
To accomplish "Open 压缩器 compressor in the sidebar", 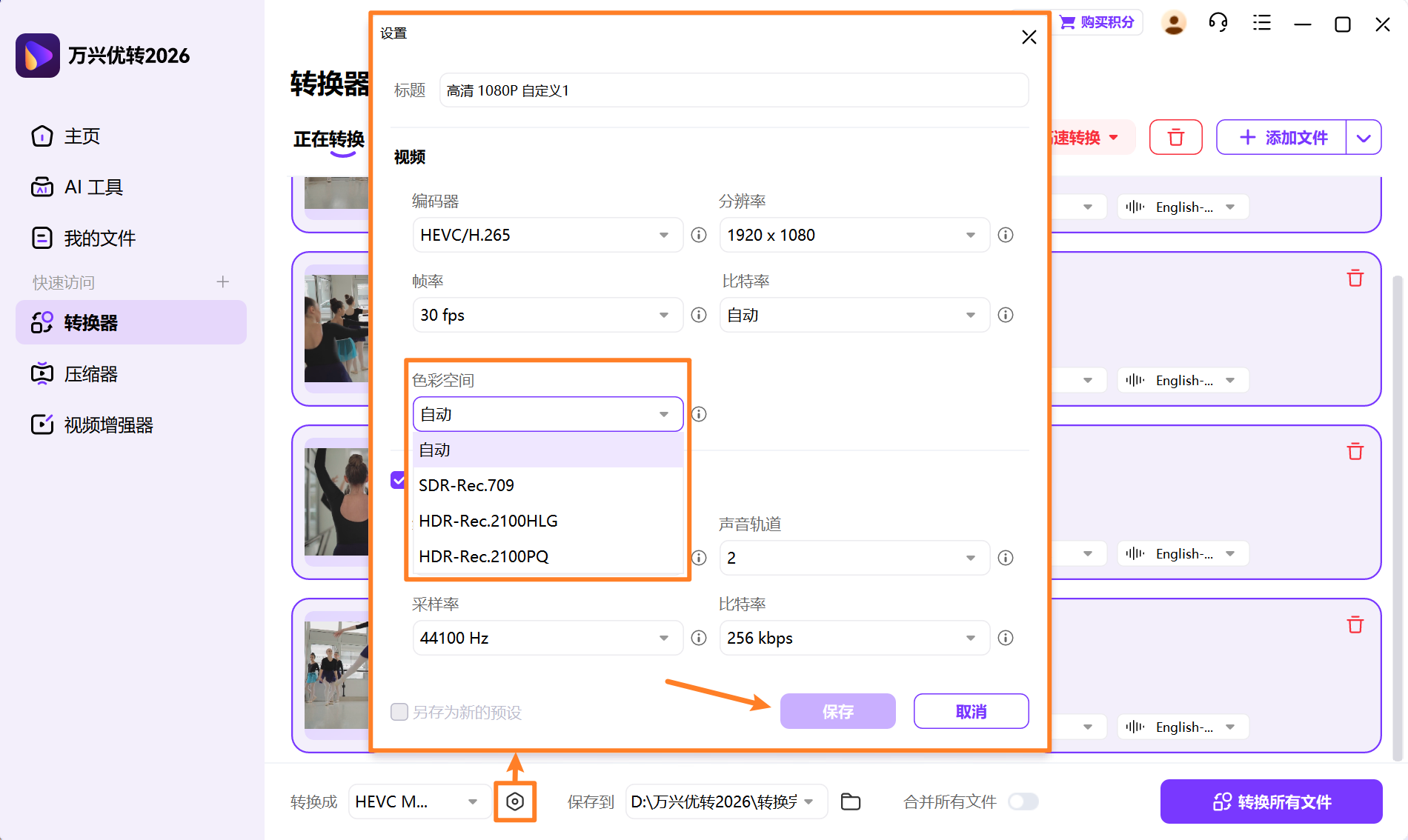I will (x=91, y=374).
